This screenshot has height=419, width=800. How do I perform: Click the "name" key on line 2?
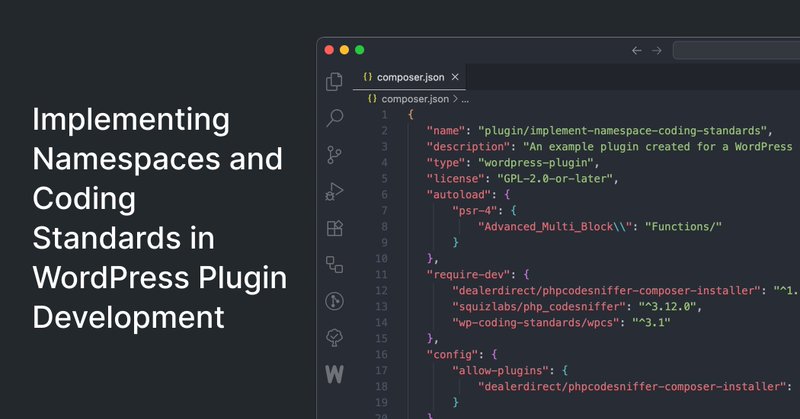tap(445, 131)
